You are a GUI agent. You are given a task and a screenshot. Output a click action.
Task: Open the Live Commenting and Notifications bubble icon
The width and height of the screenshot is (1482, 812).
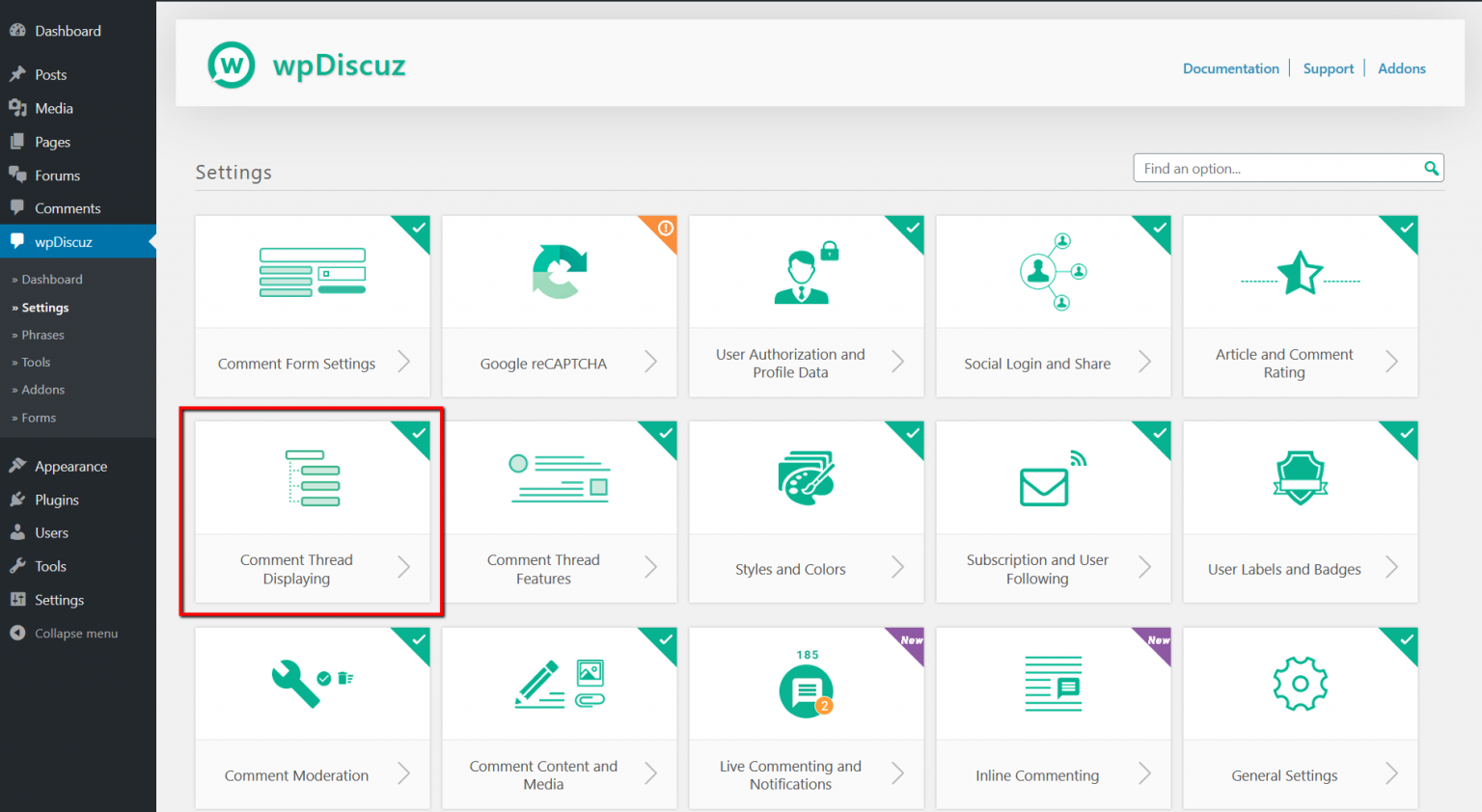[x=807, y=684]
